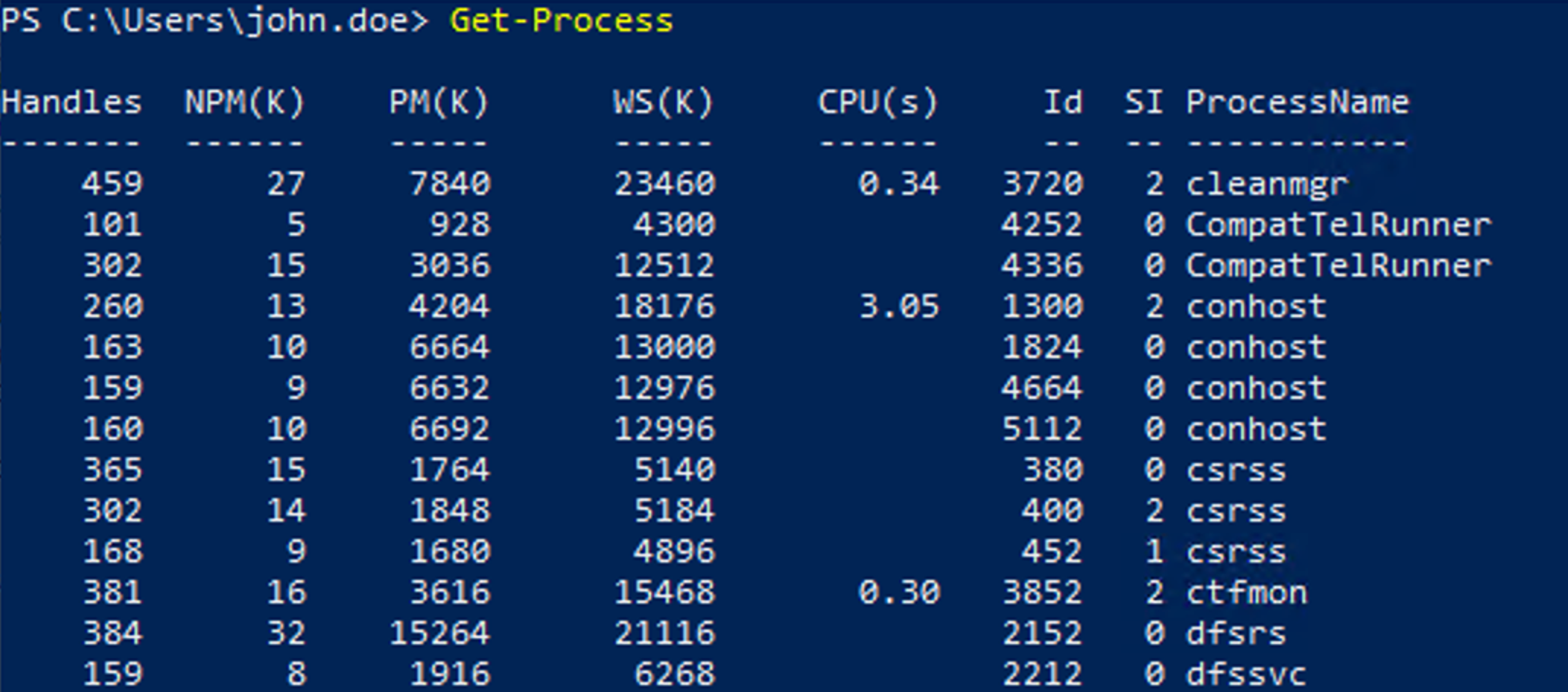Viewport: 1568px width, 692px height.
Task: Click the Get-Process command text
Action: click(561, 21)
